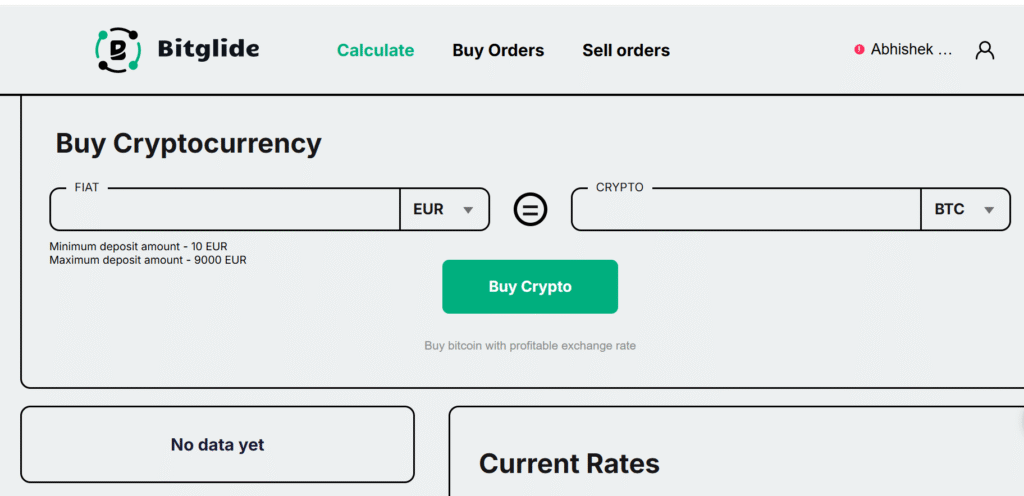Click the Current Rates heading

point(569,464)
